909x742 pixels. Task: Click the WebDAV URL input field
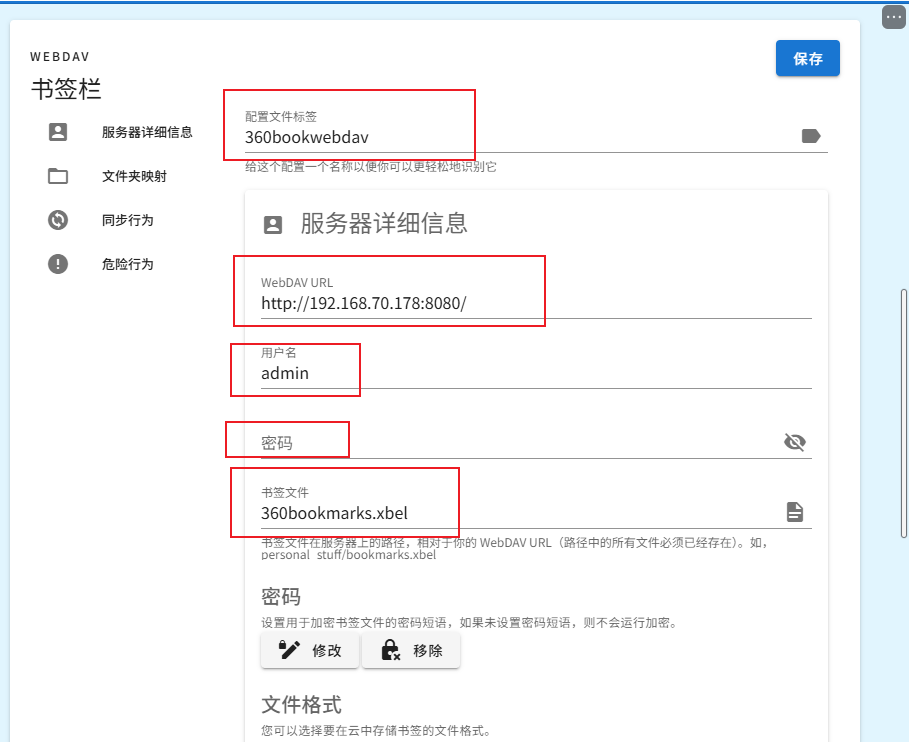click(x=536, y=303)
